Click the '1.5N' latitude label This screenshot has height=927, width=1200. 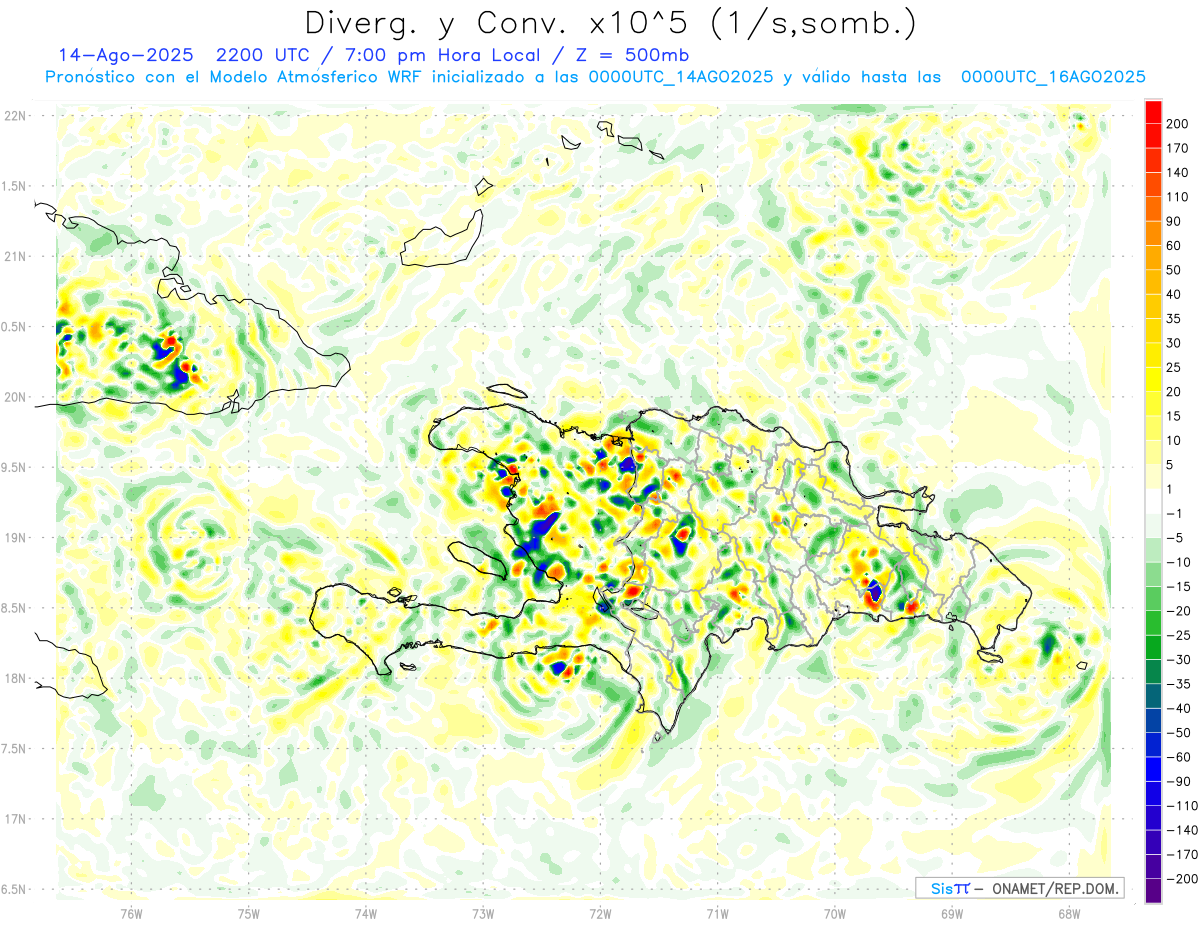point(15,186)
